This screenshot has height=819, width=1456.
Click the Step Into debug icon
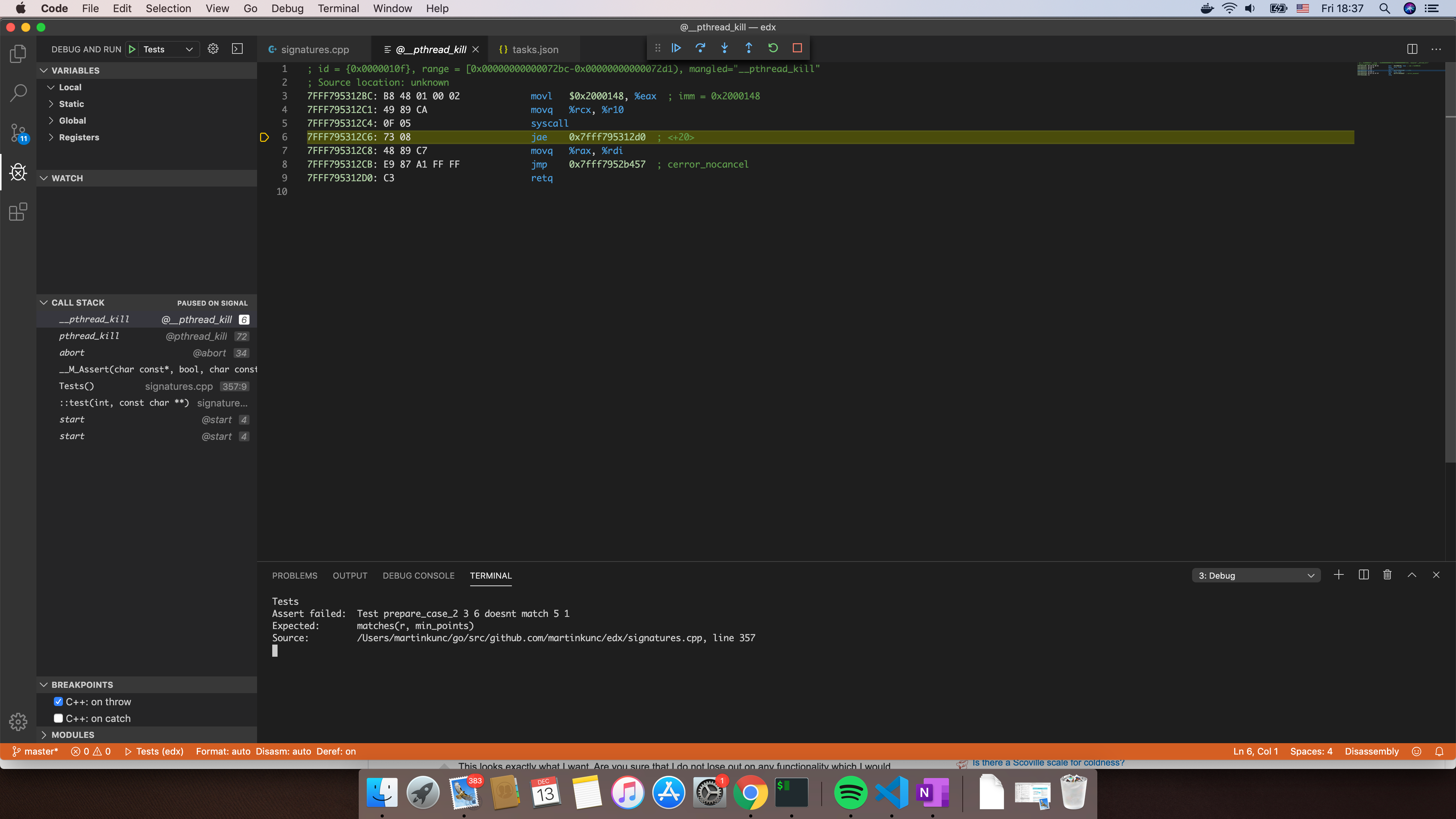coord(725,48)
